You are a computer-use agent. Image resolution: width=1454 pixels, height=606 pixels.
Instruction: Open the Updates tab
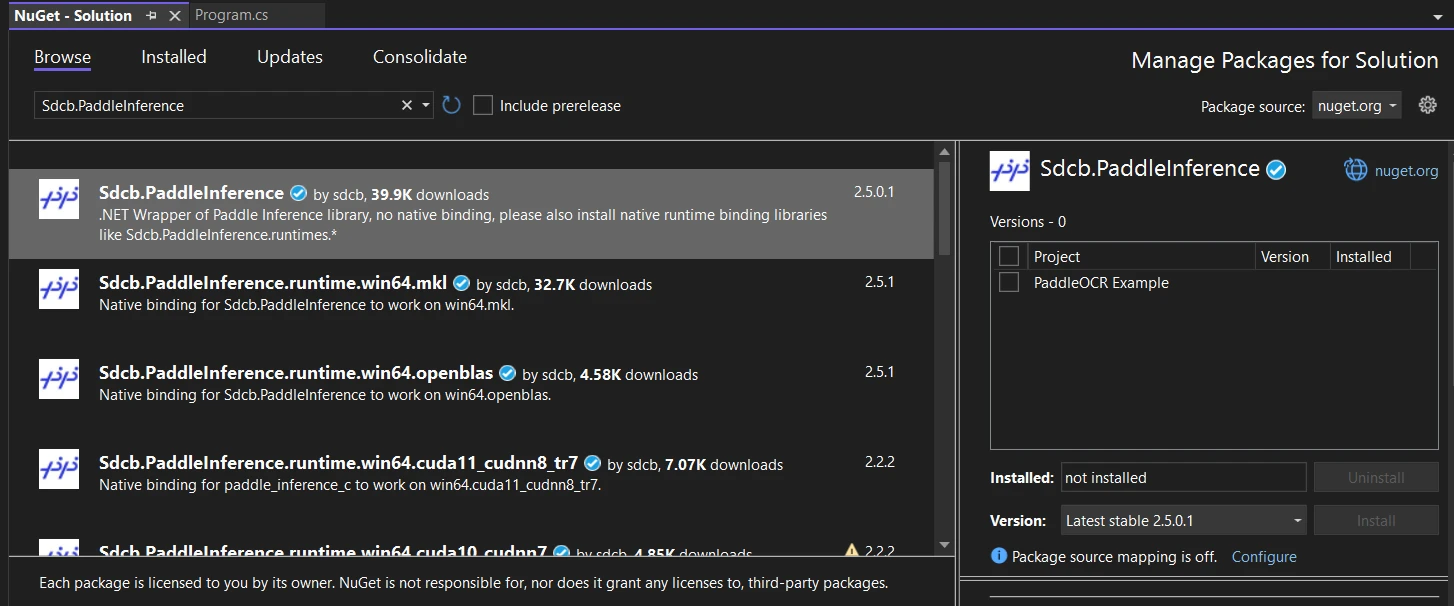[289, 57]
